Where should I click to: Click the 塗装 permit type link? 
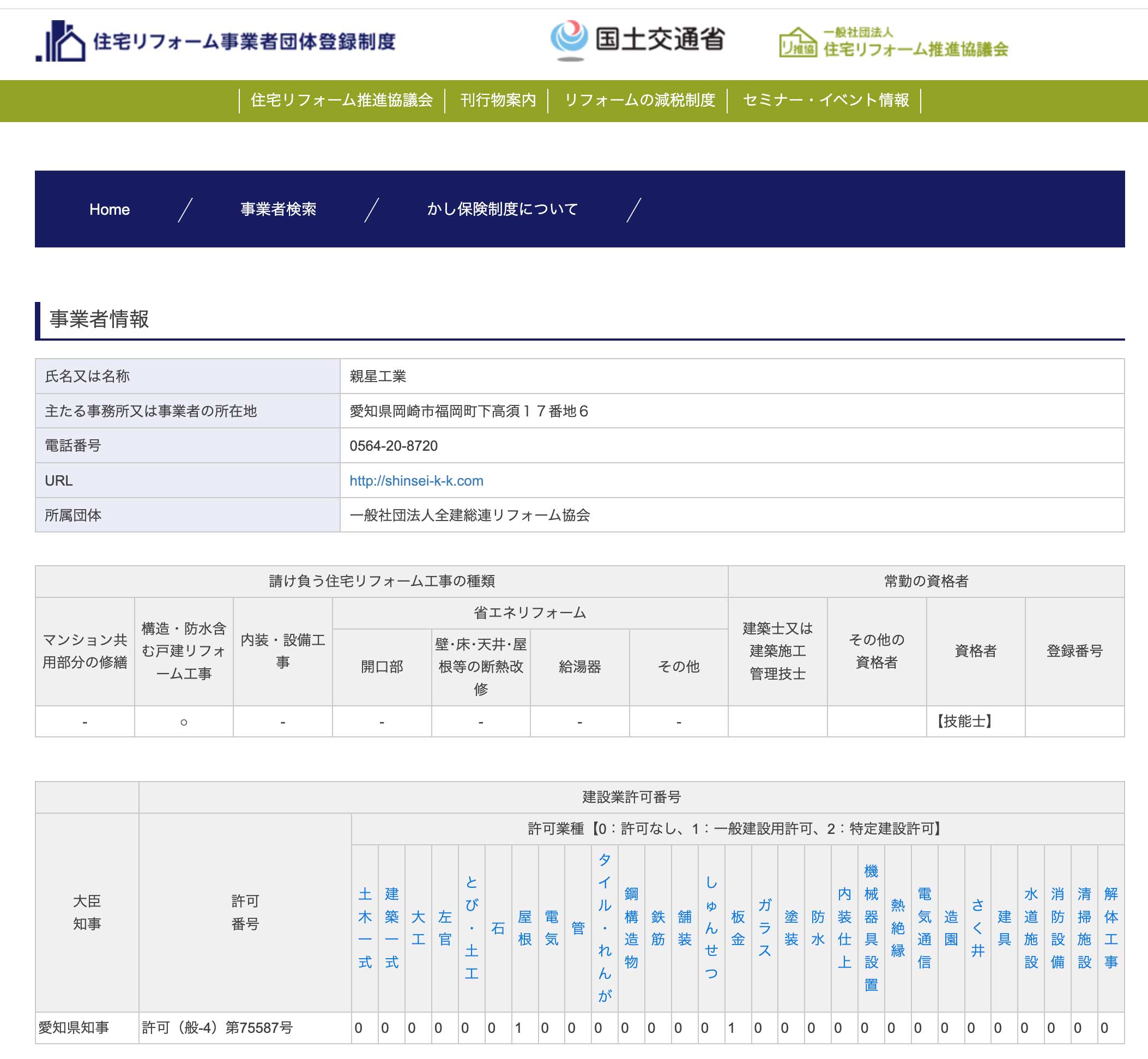(791, 928)
